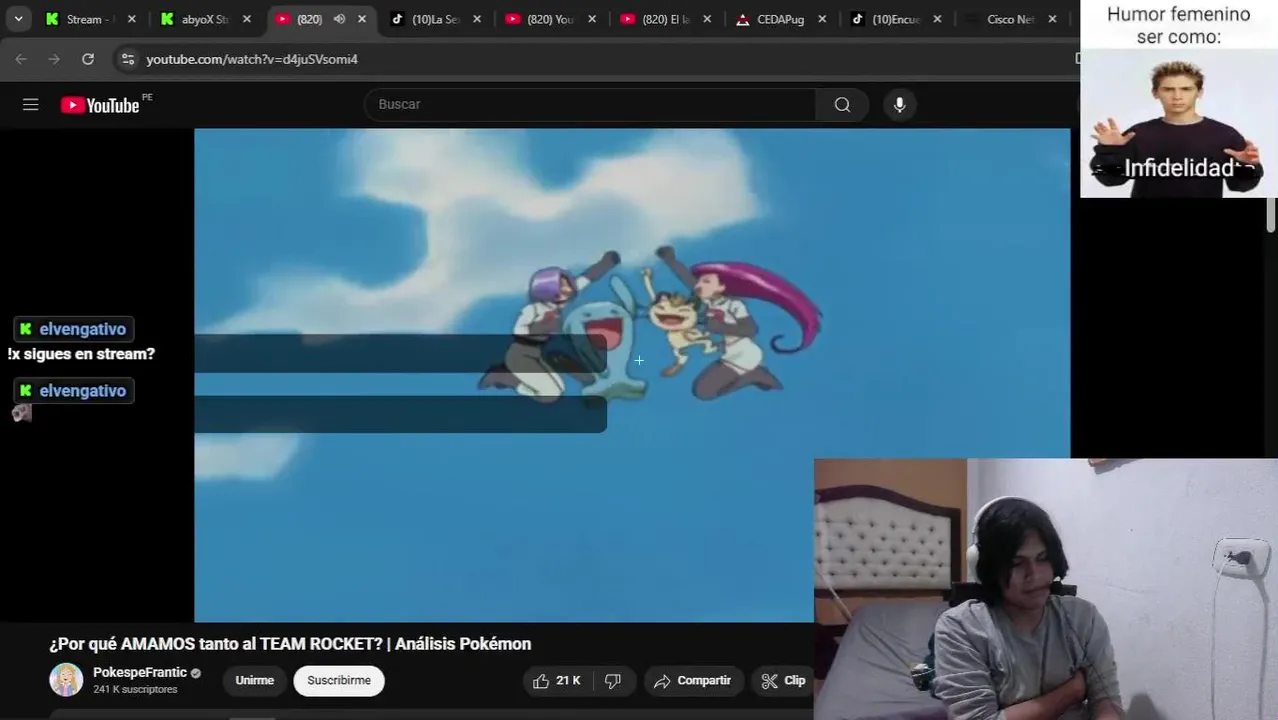The height and width of the screenshot is (720, 1278).
Task: Dislike the video thumbs-down icon
Action: pos(613,681)
